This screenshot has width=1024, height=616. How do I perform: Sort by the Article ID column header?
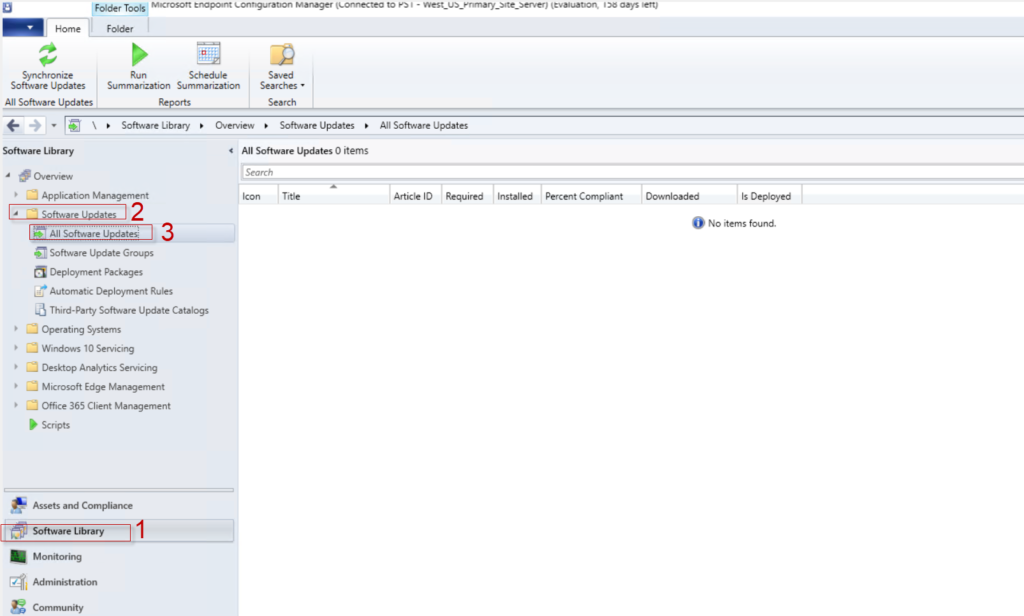pos(415,196)
